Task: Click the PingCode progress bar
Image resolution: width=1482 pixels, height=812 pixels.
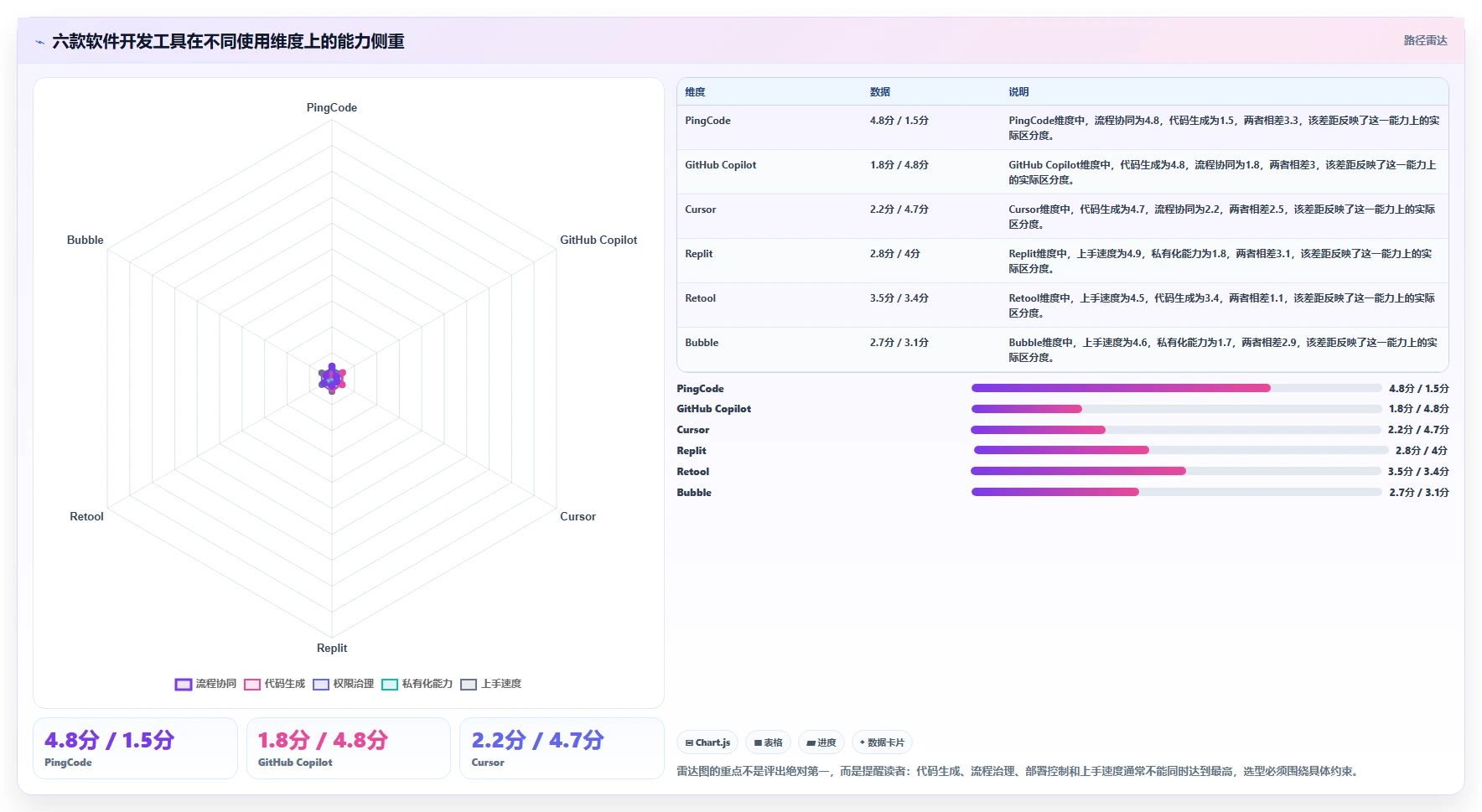Action: pos(1176,388)
